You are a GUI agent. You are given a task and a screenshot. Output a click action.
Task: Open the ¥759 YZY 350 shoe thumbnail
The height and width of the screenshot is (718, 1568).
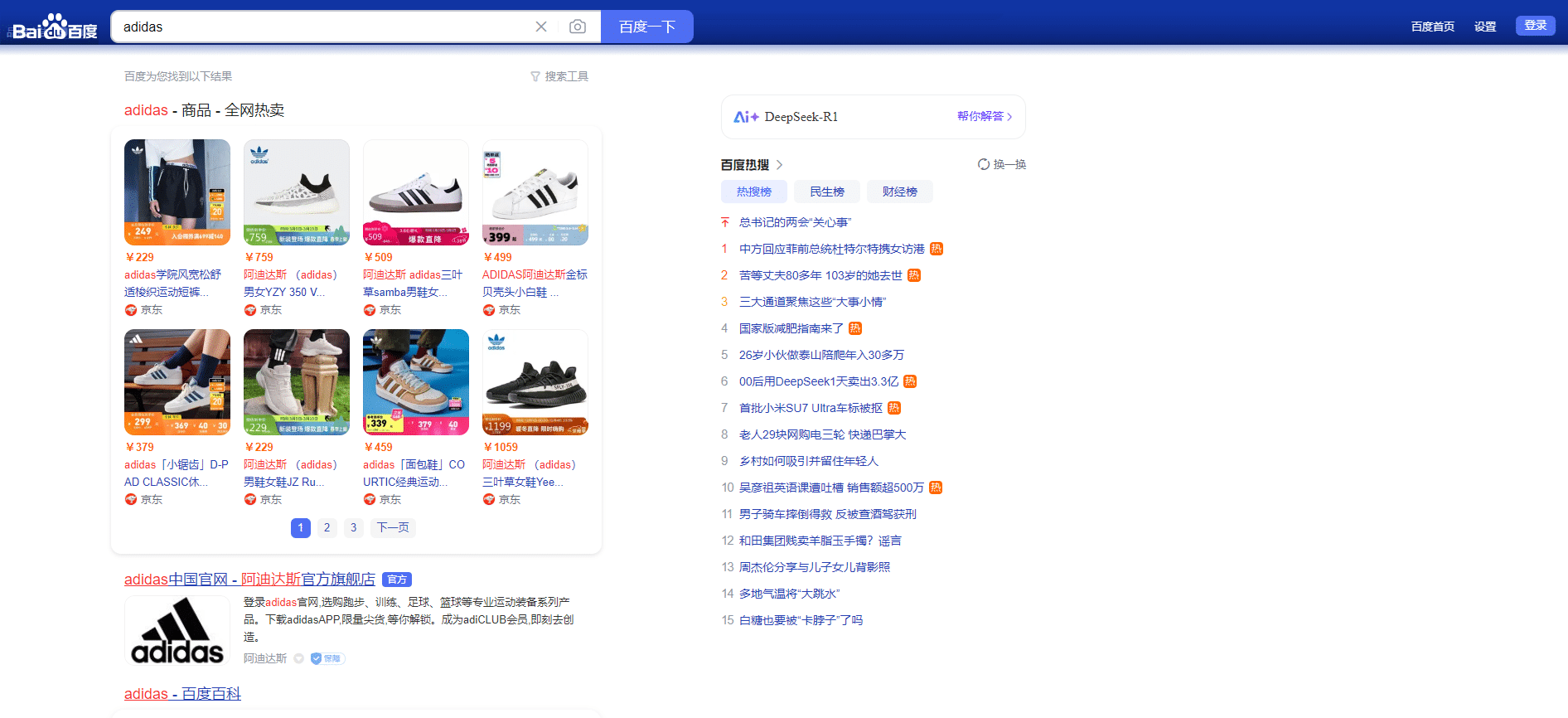(x=297, y=192)
